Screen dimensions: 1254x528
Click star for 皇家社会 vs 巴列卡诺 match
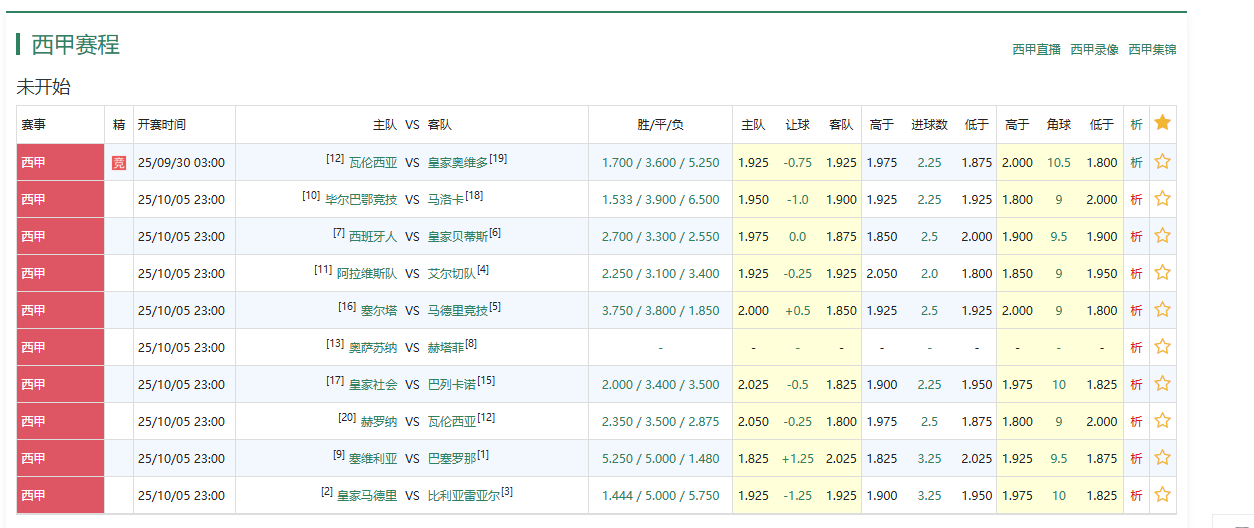coord(1162,384)
